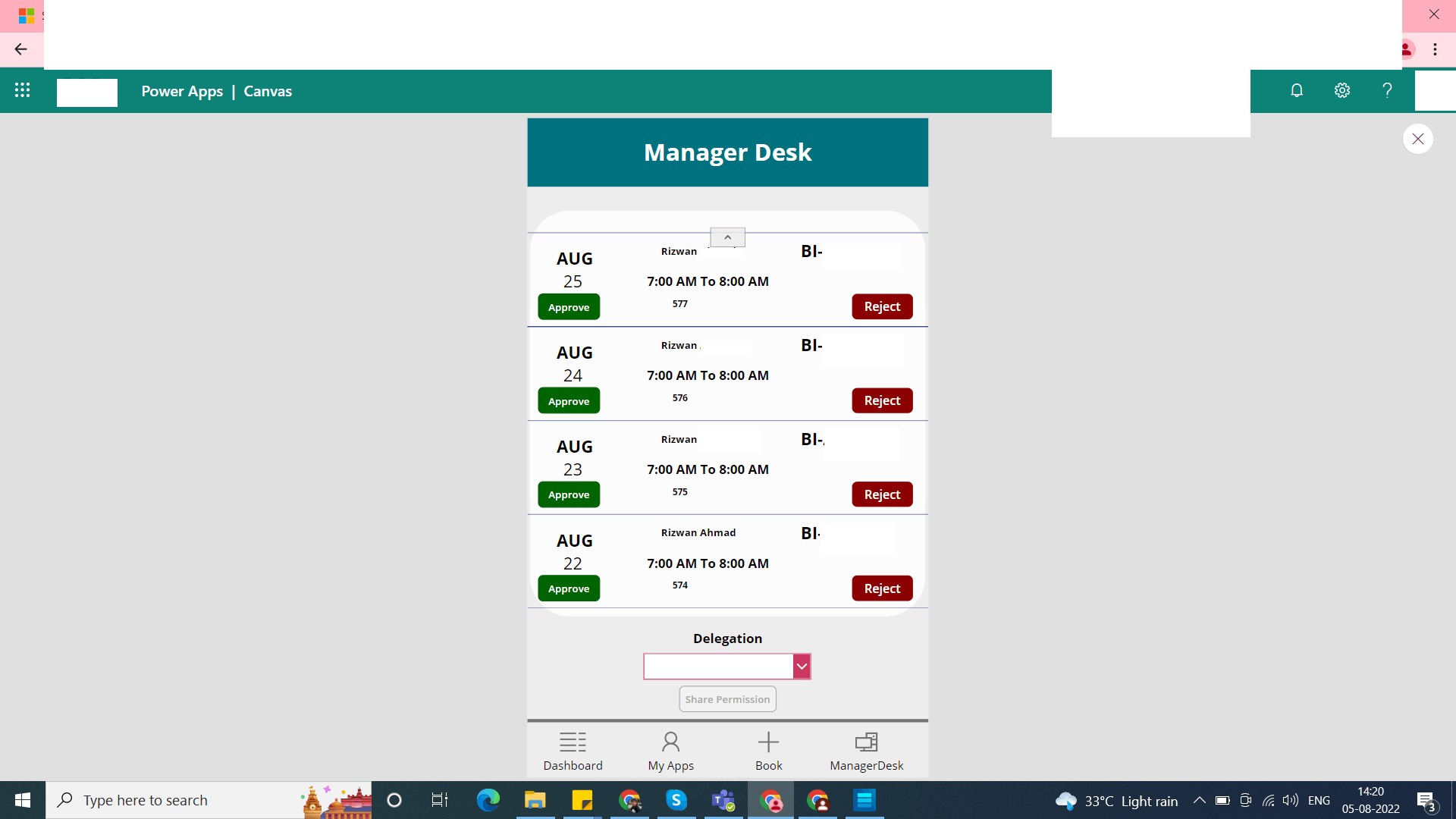
Task: Reject the AUG 24 booking
Action: 882,400
